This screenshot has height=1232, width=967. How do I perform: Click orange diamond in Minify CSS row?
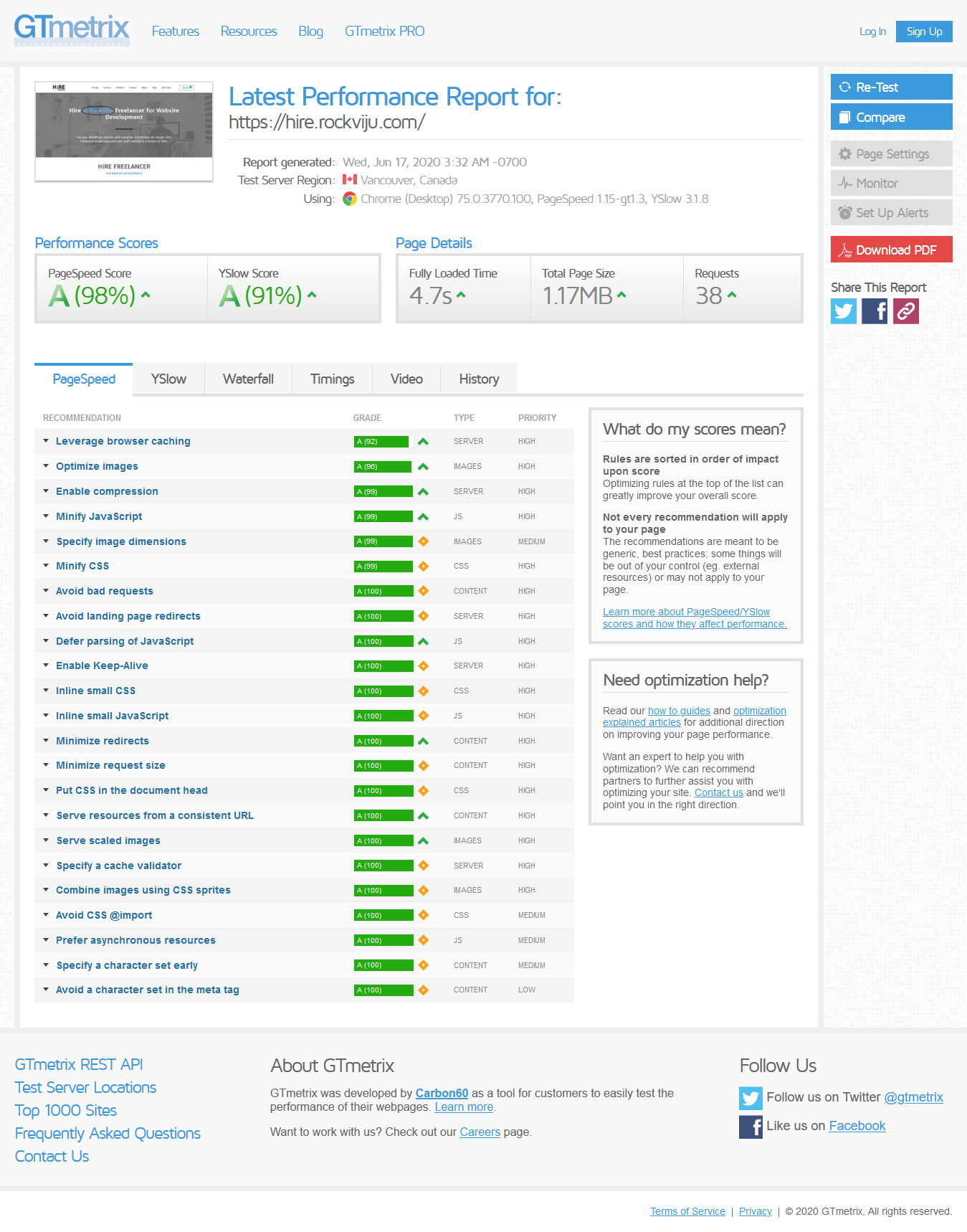pyautogui.click(x=423, y=567)
